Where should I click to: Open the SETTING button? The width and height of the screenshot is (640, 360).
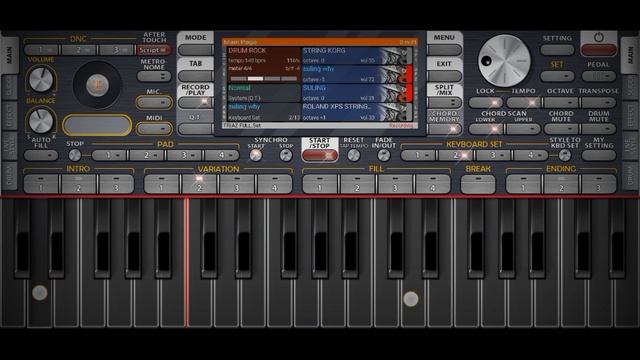tap(557, 50)
